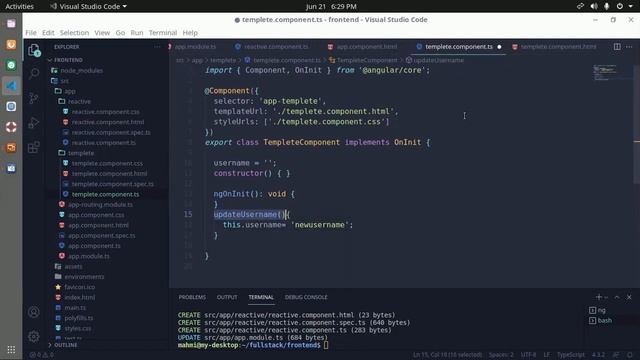The height and width of the screenshot is (360, 640).
Task: Click the Ln 15 cursor position indicator
Action: point(447,355)
